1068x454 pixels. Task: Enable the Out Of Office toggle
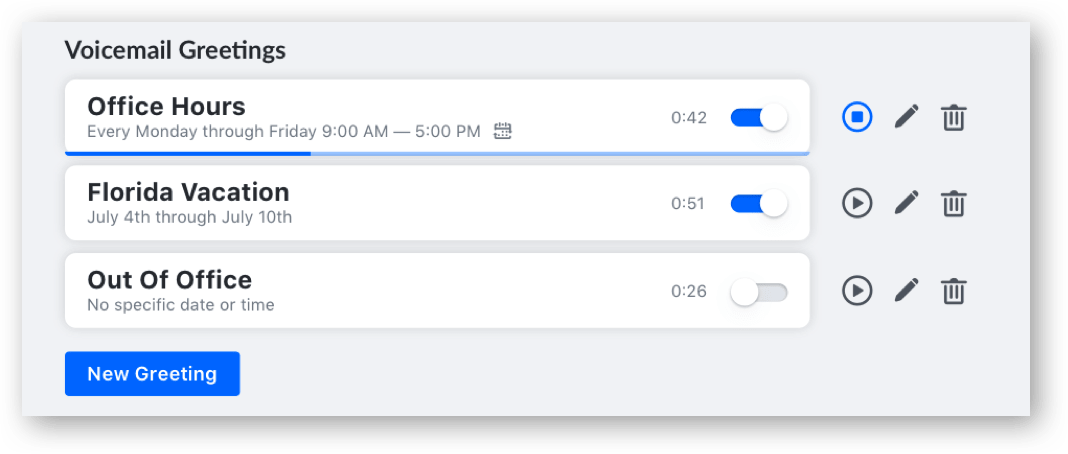[x=759, y=292]
